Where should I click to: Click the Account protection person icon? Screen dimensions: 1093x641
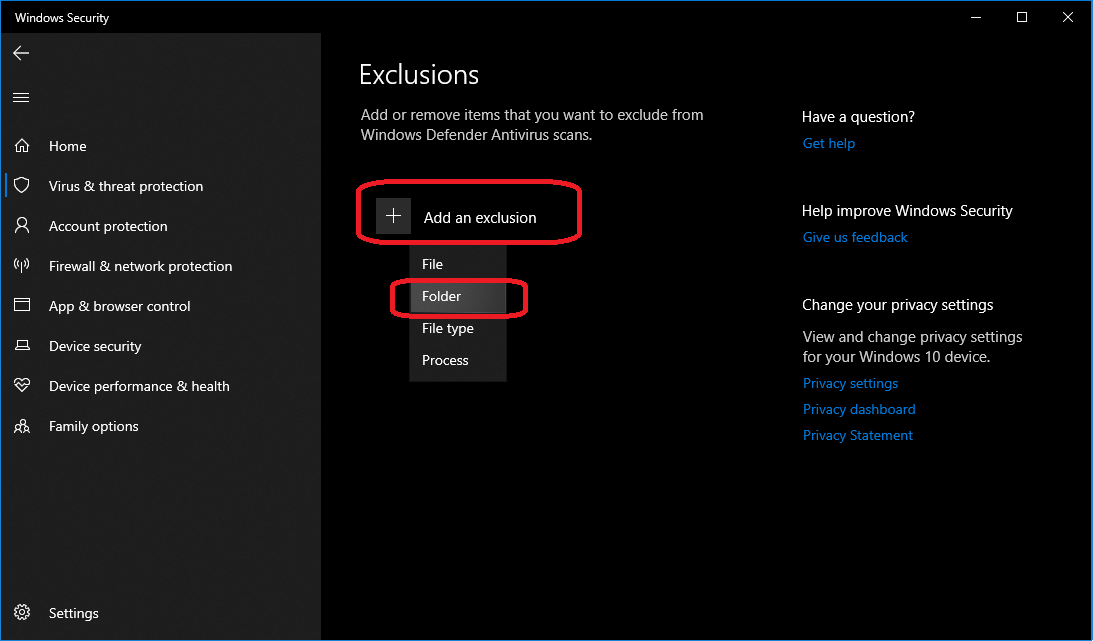[x=22, y=226]
